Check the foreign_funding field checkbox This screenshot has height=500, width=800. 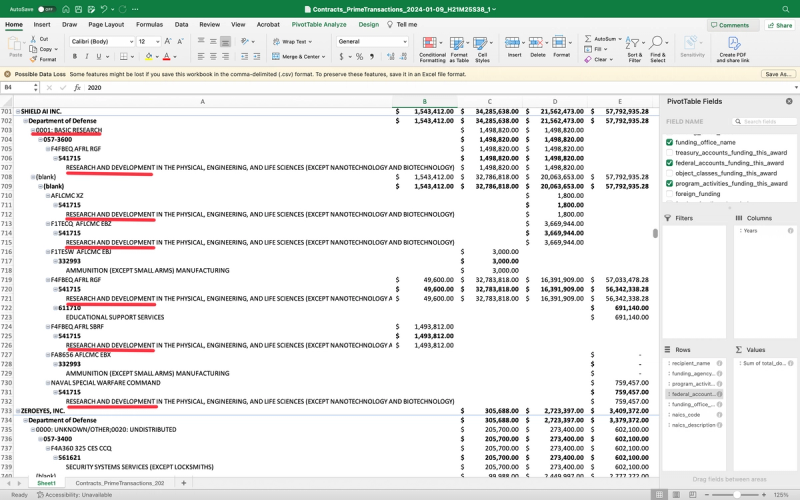tap(669, 194)
